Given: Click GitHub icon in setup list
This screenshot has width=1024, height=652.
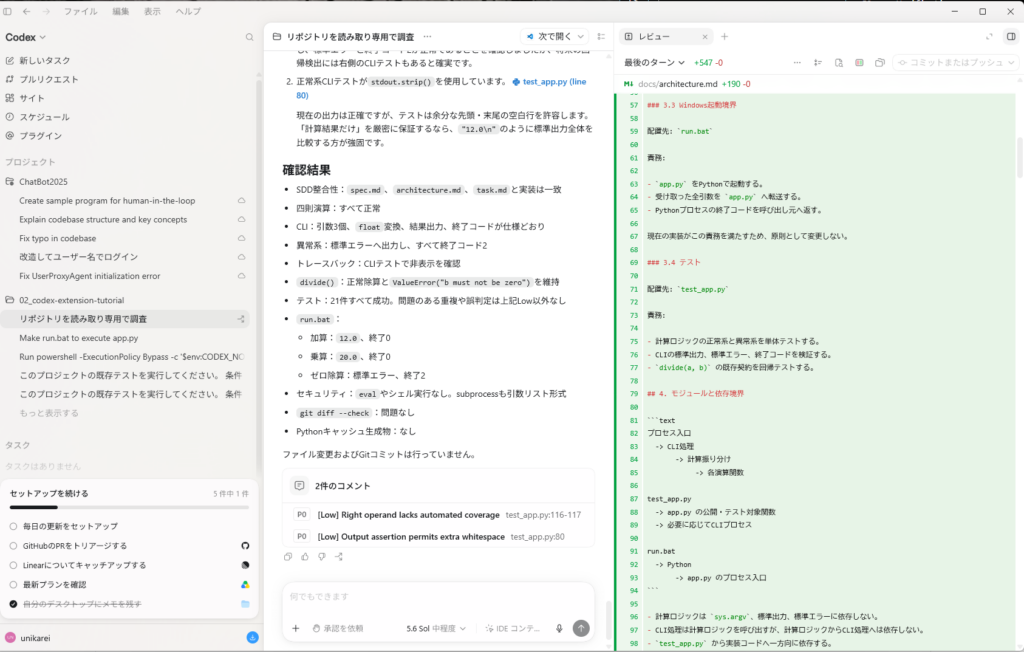Looking at the screenshot, I should (245, 546).
